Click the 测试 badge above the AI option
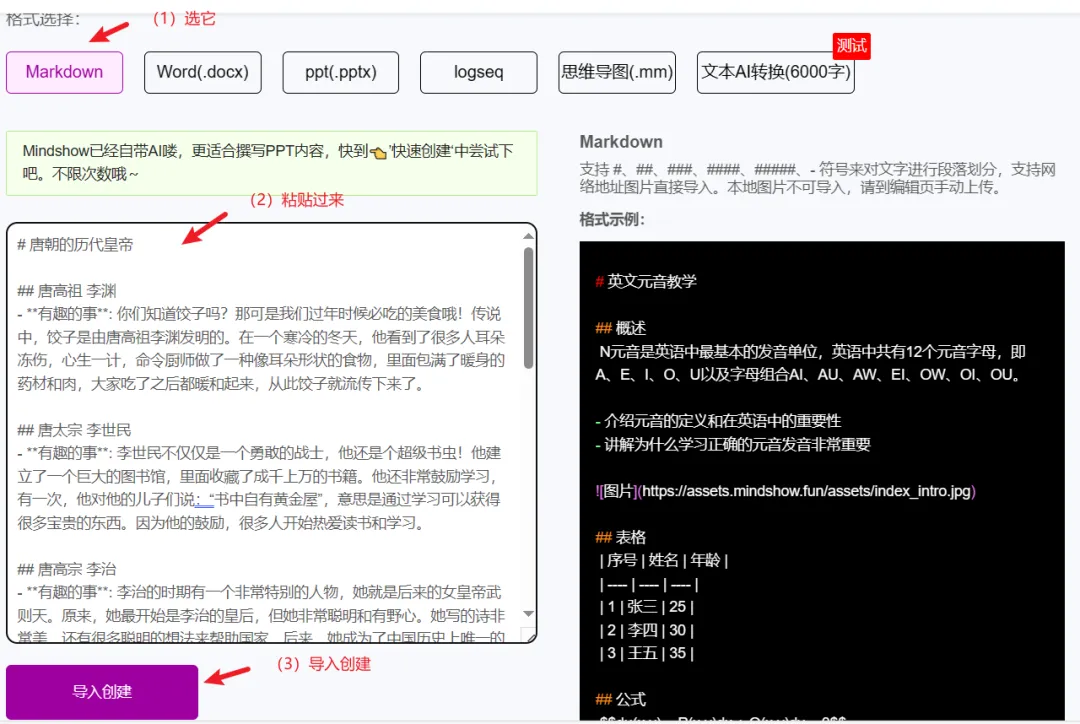The width and height of the screenshot is (1080, 724). click(x=851, y=45)
